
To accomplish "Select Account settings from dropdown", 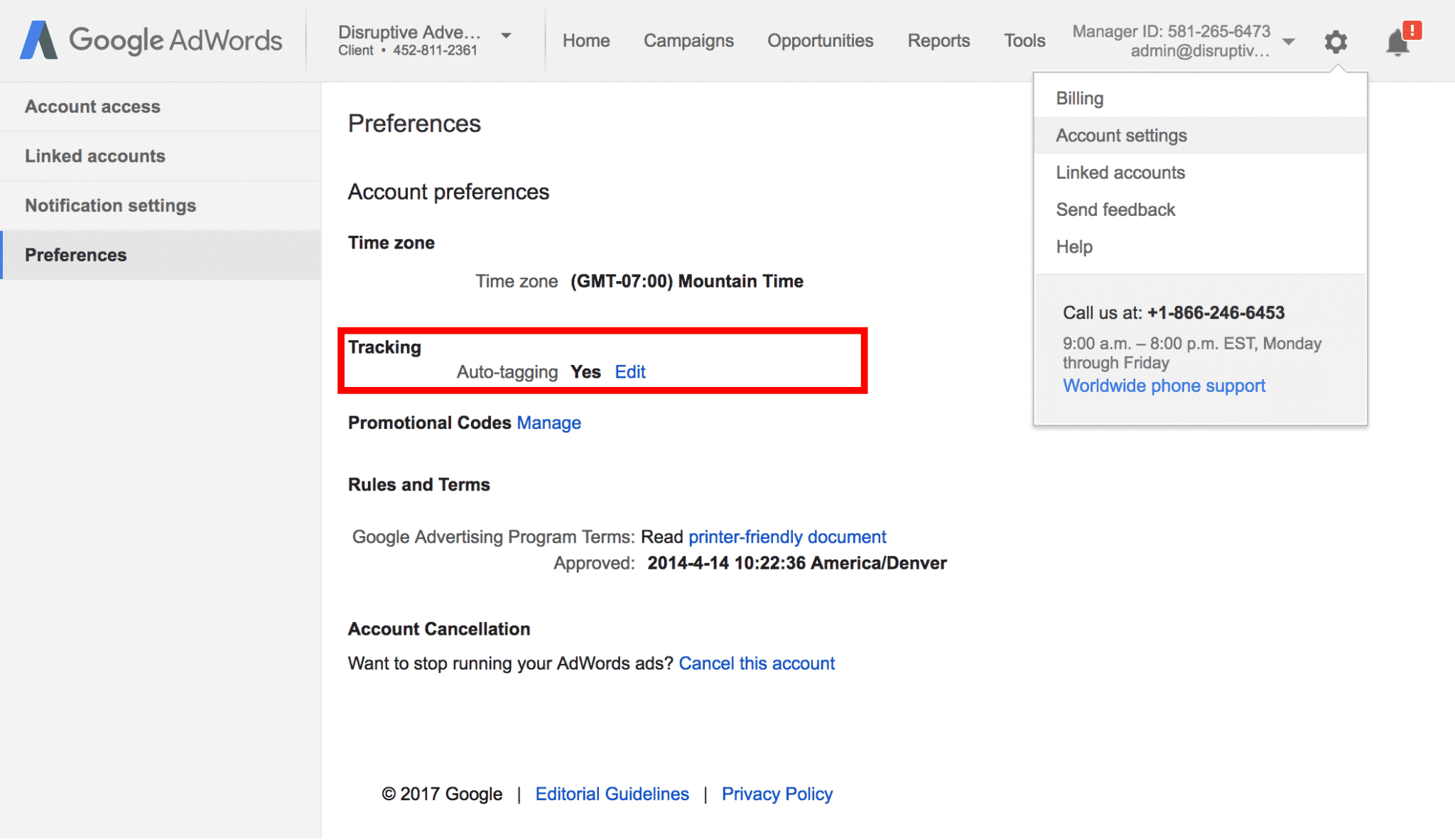I will [1121, 135].
